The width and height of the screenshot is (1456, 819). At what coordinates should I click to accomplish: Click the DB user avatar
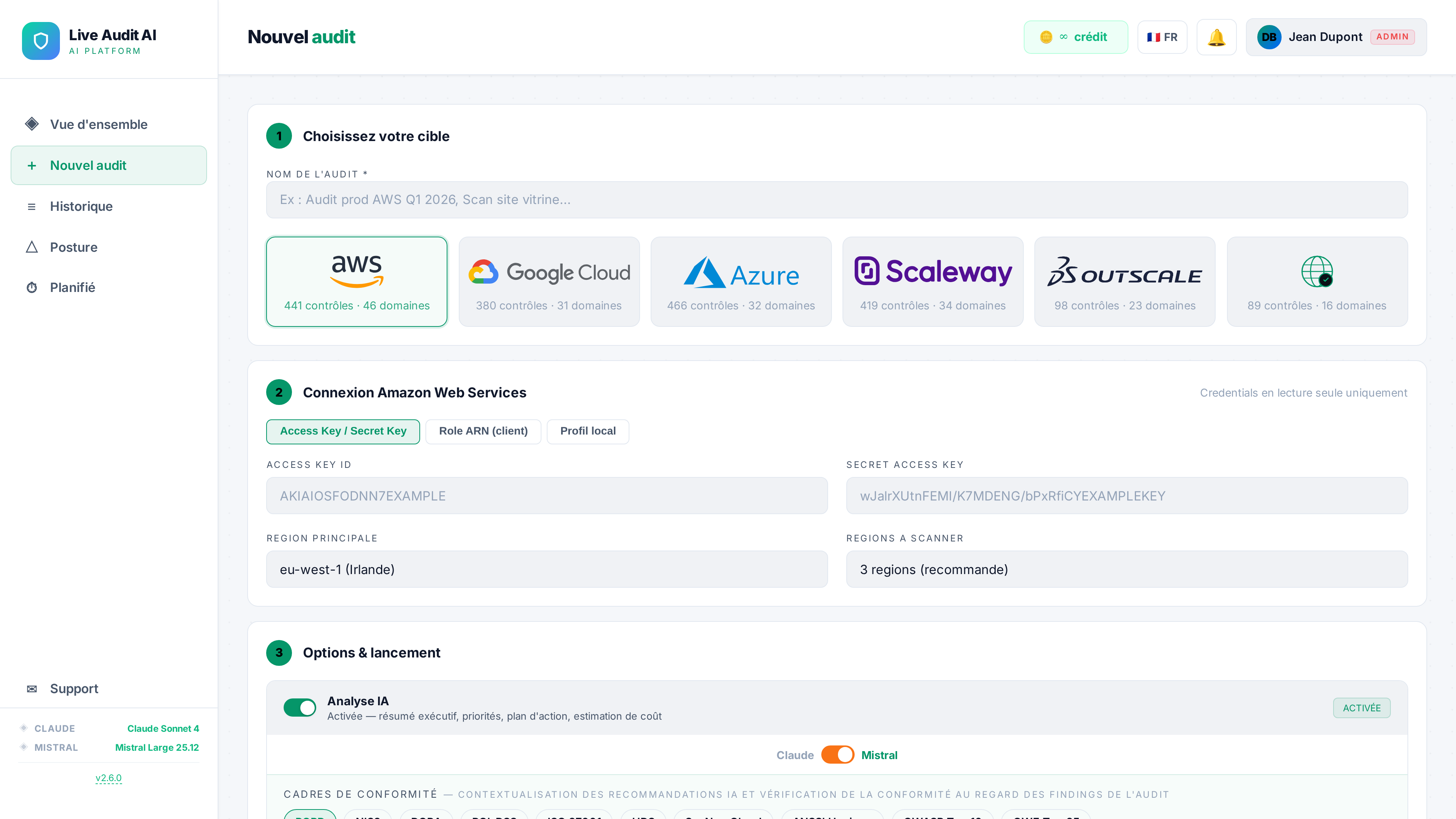coord(1269,37)
